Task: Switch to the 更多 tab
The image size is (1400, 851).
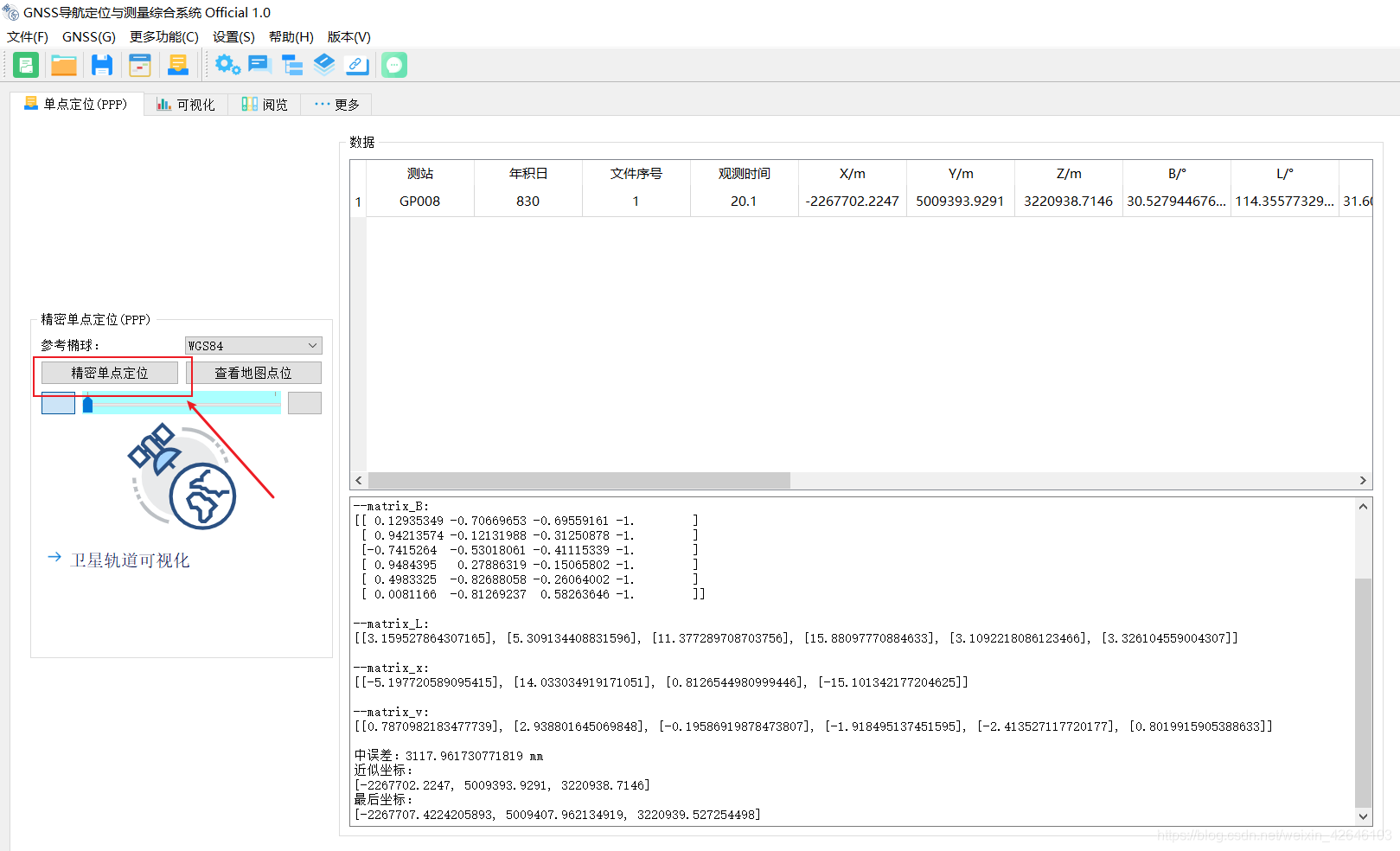Action: tap(336, 105)
